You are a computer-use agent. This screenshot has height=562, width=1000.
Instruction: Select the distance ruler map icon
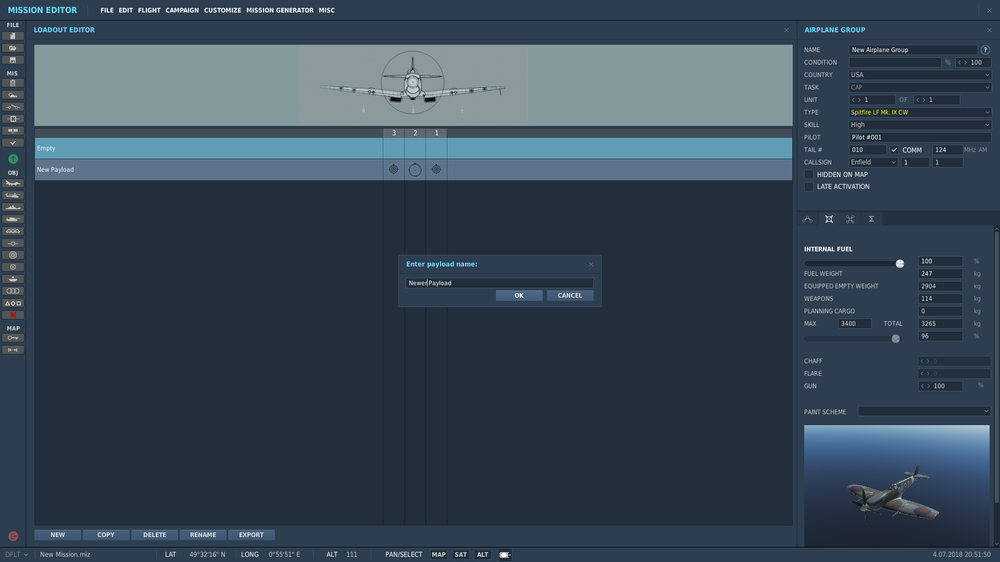coord(13,350)
